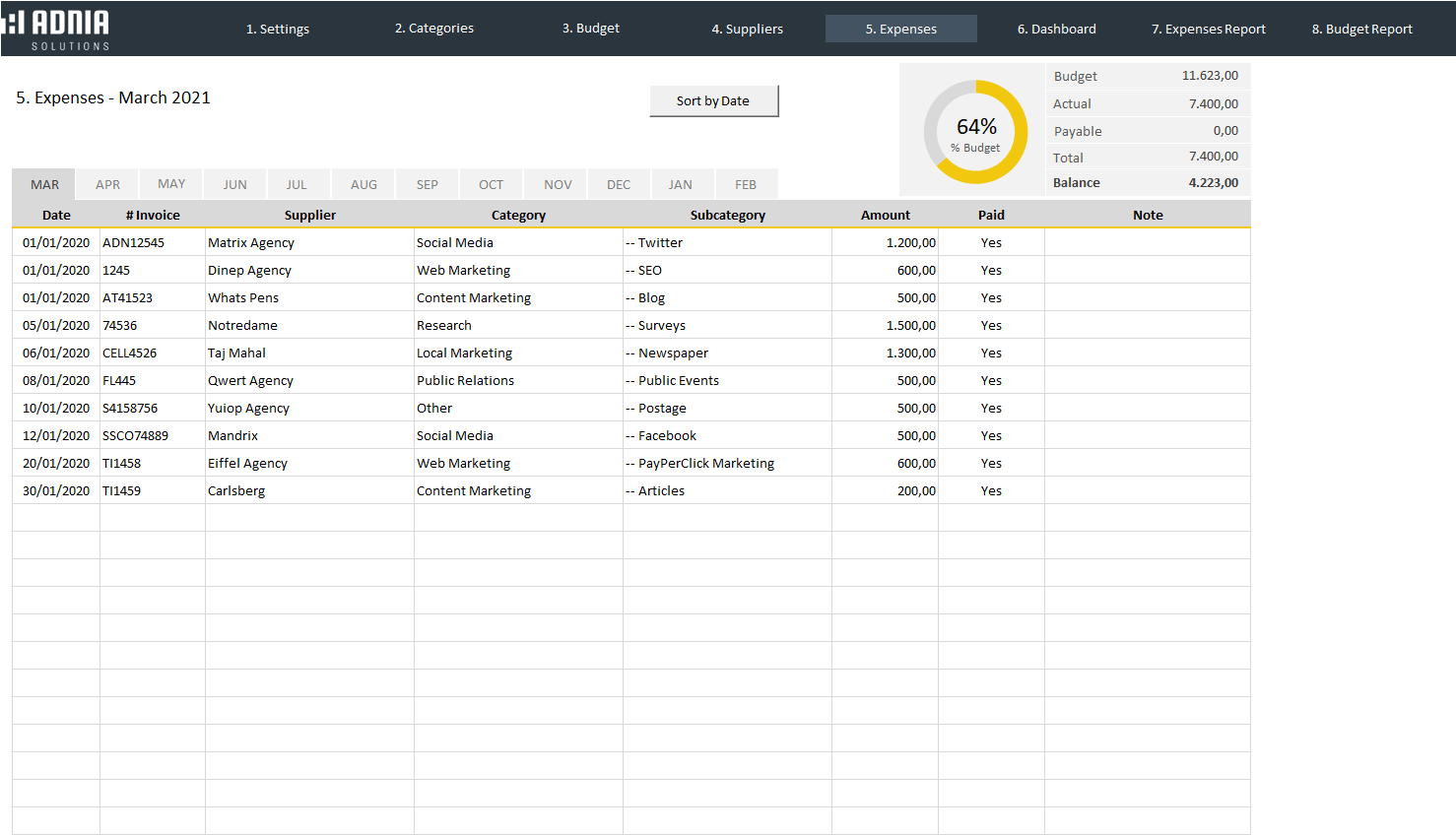Image resolution: width=1456 pixels, height=835 pixels.
Task: Select the Category cell for Notredame row
Action: [x=518, y=325]
